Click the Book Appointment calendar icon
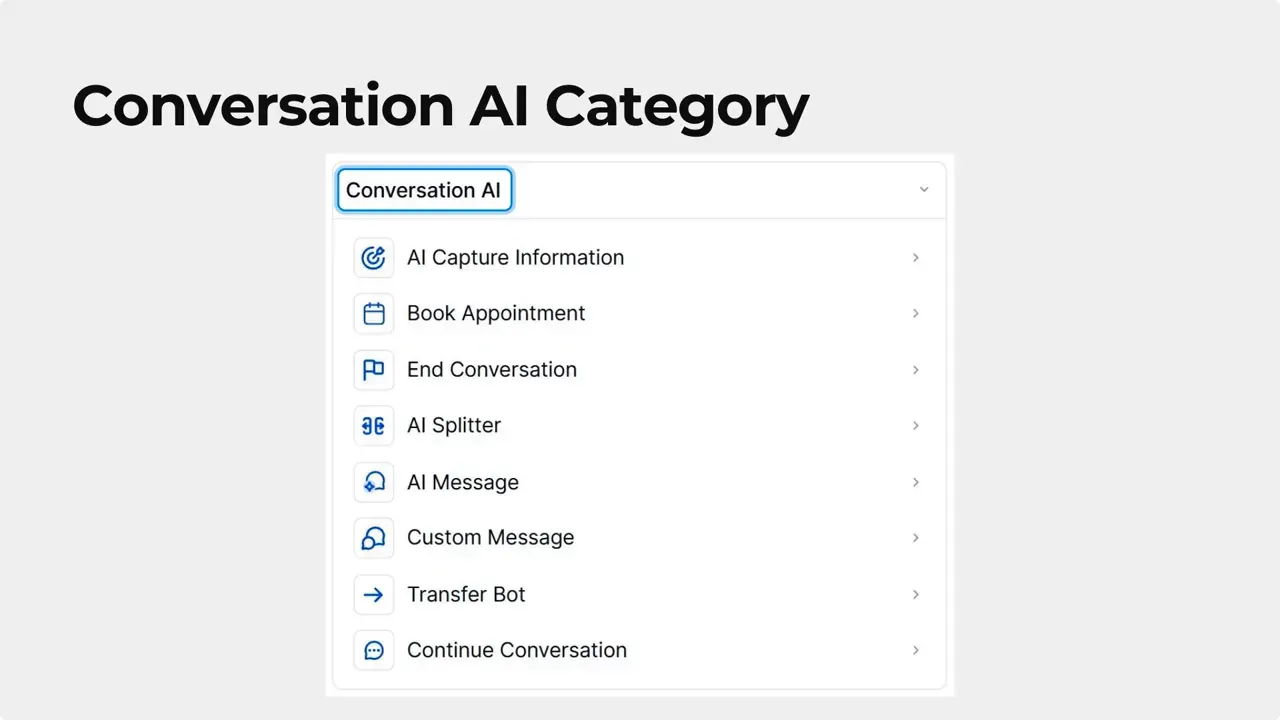 [373, 313]
